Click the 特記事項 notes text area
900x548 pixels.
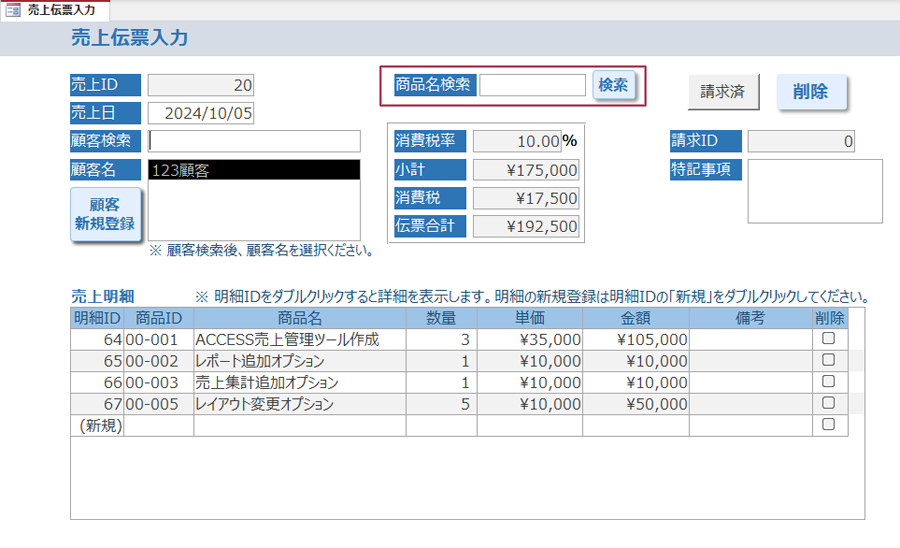[815, 191]
